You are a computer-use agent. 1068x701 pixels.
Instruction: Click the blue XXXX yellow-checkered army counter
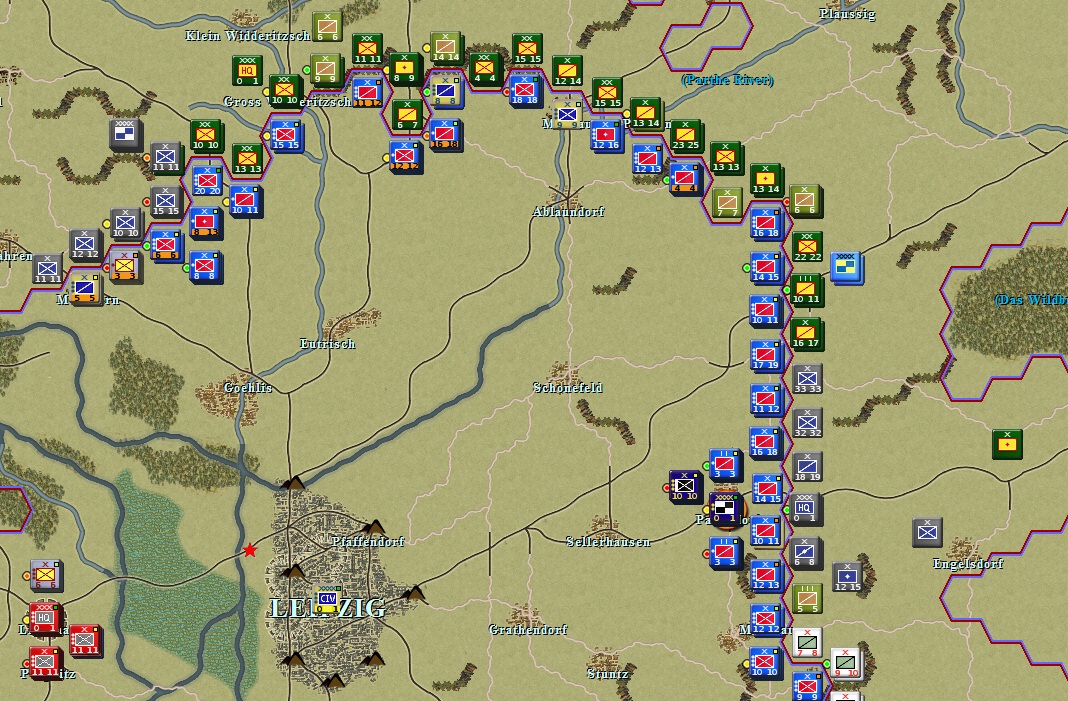click(846, 267)
